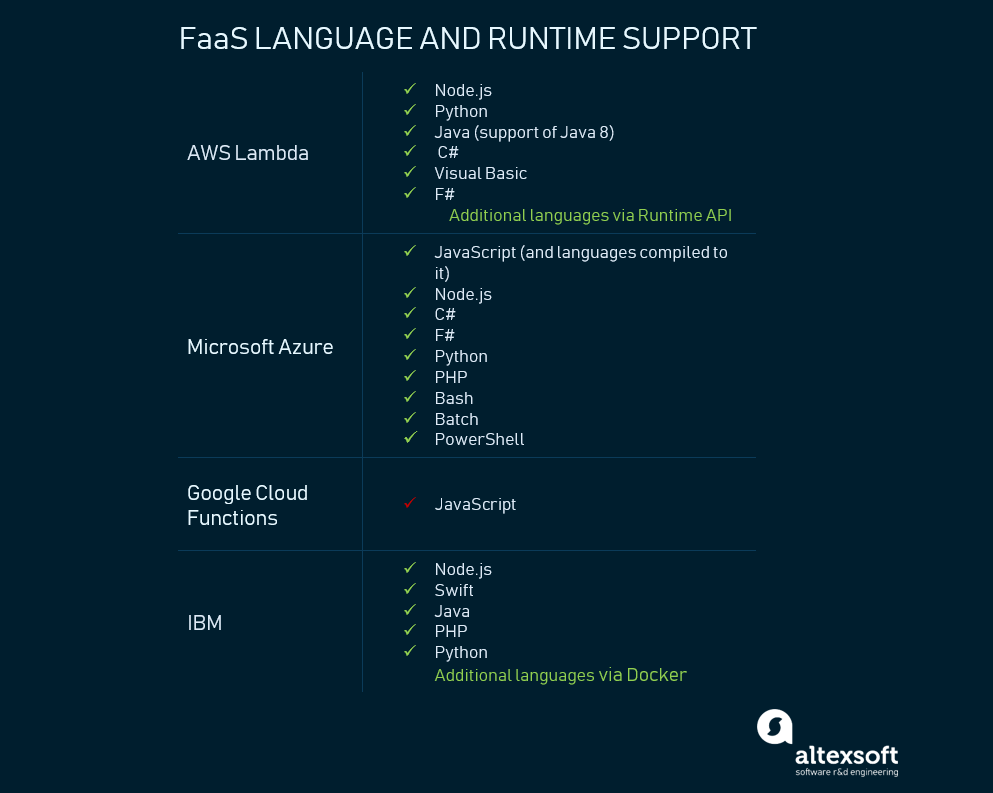Click the 'software r&d engineering' tagline
993x793 pixels.
click(847, 772)
